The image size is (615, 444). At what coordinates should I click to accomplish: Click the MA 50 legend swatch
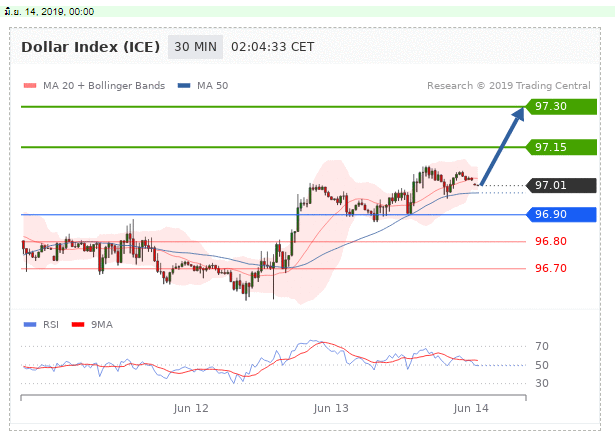click(x=184, y=86)
